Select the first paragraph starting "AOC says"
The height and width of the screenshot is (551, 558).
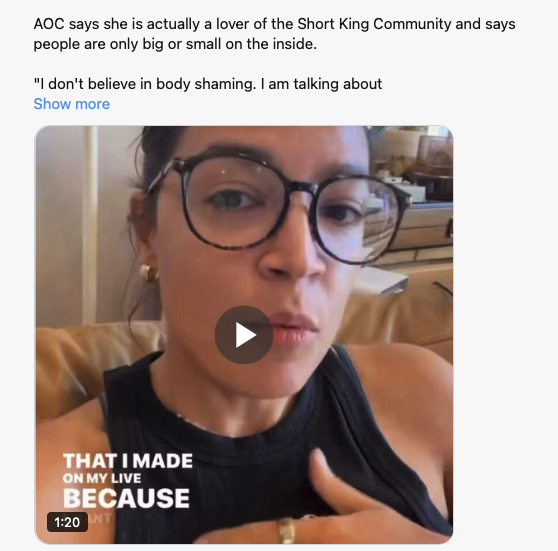click(274, 34)
